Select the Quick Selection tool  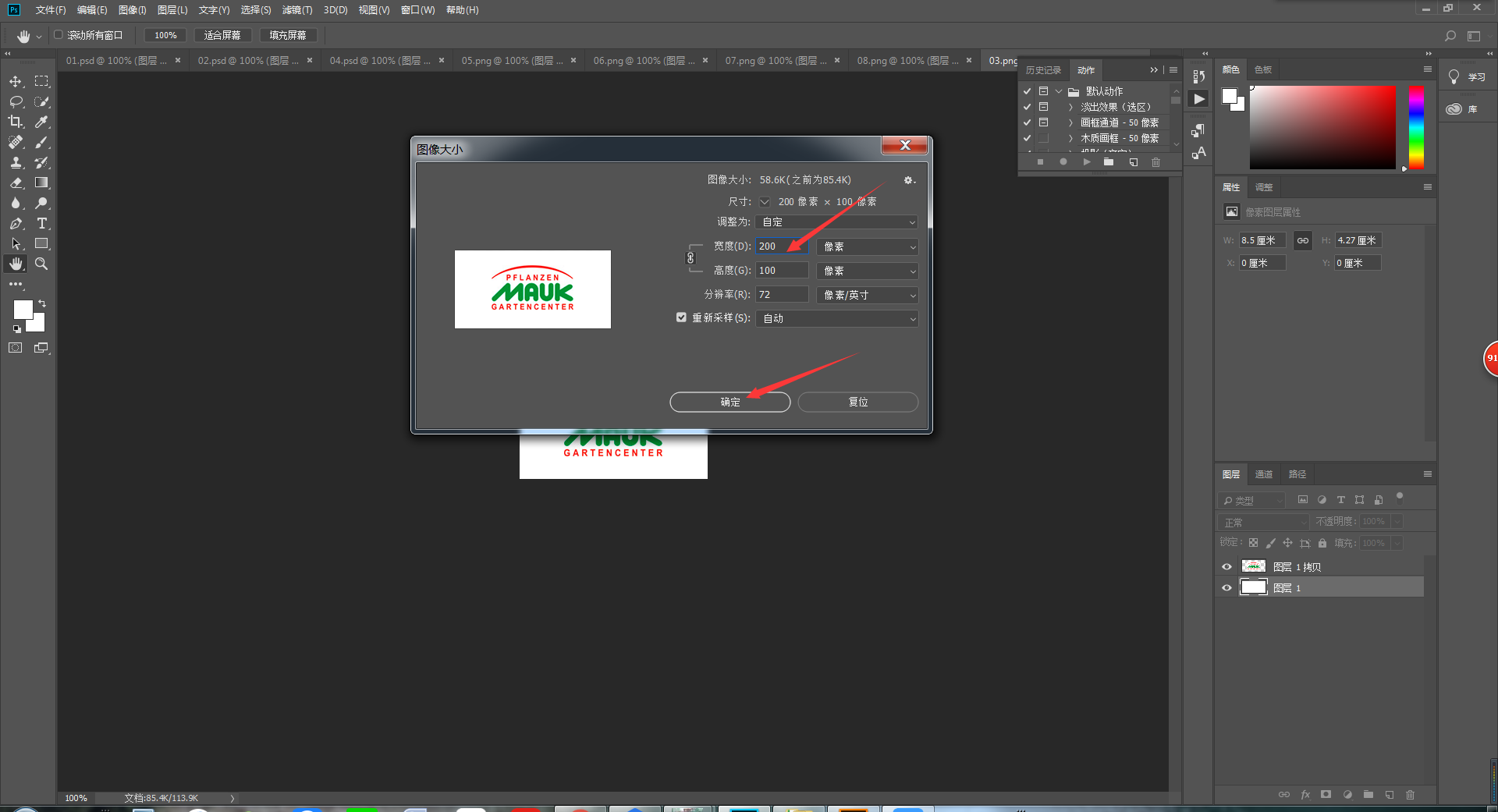click(41, 101)
